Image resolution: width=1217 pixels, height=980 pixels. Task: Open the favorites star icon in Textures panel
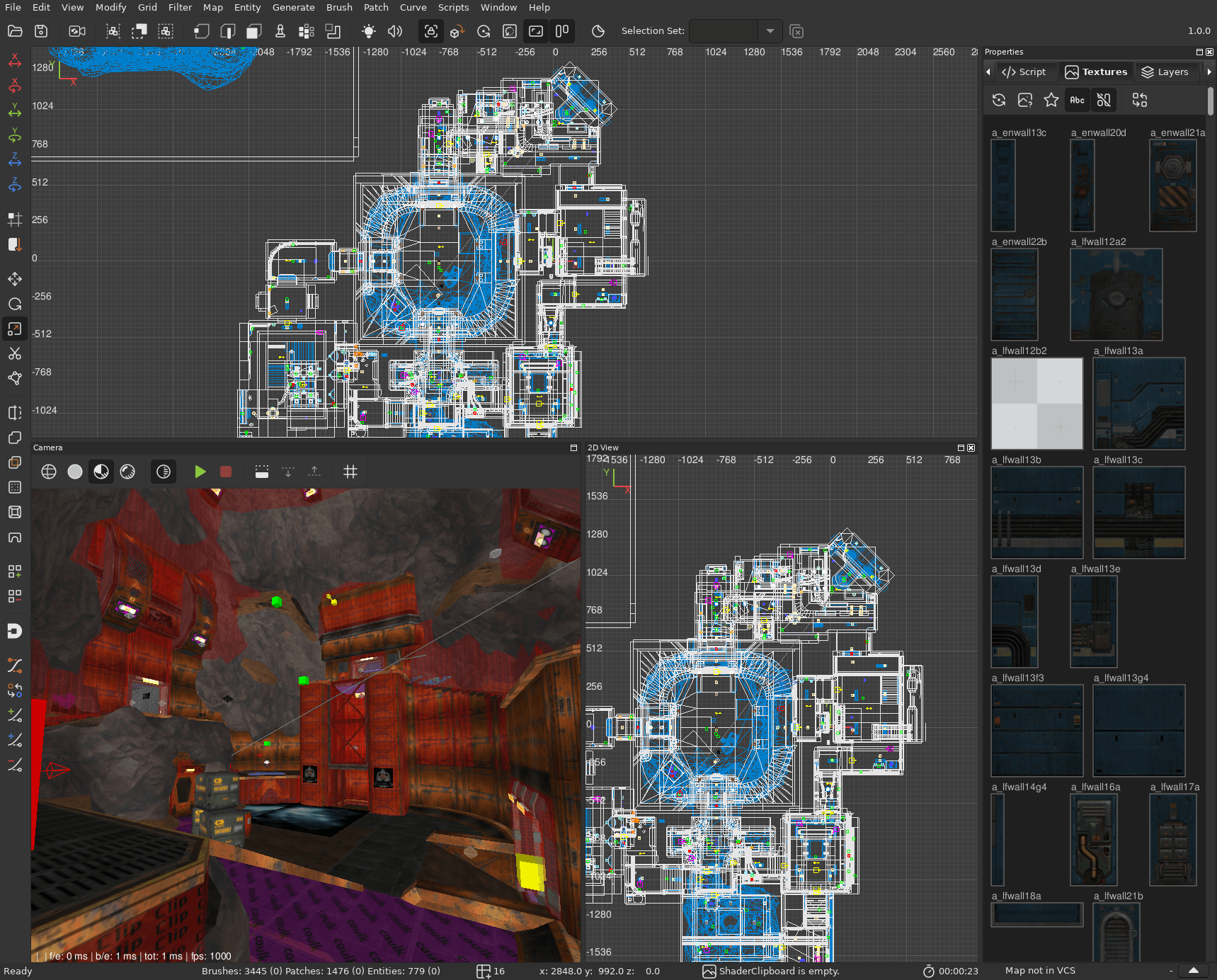pyautogui.click(x=1051, y=100)
